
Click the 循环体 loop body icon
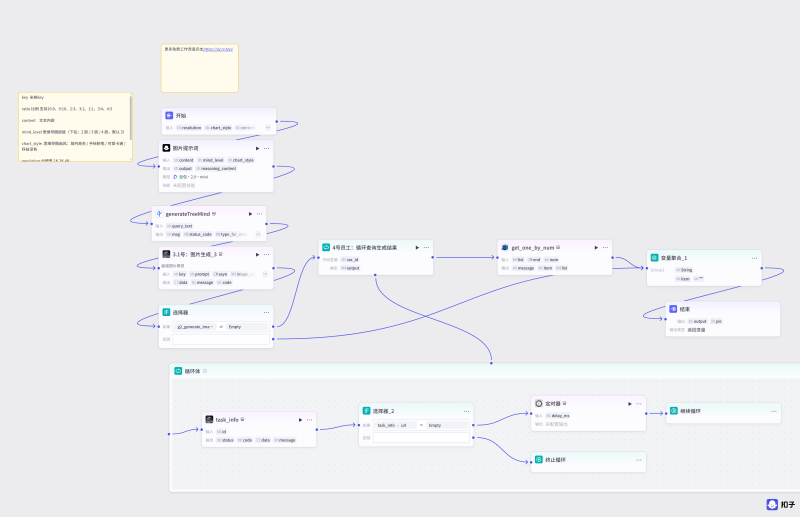tap(178, 371)
